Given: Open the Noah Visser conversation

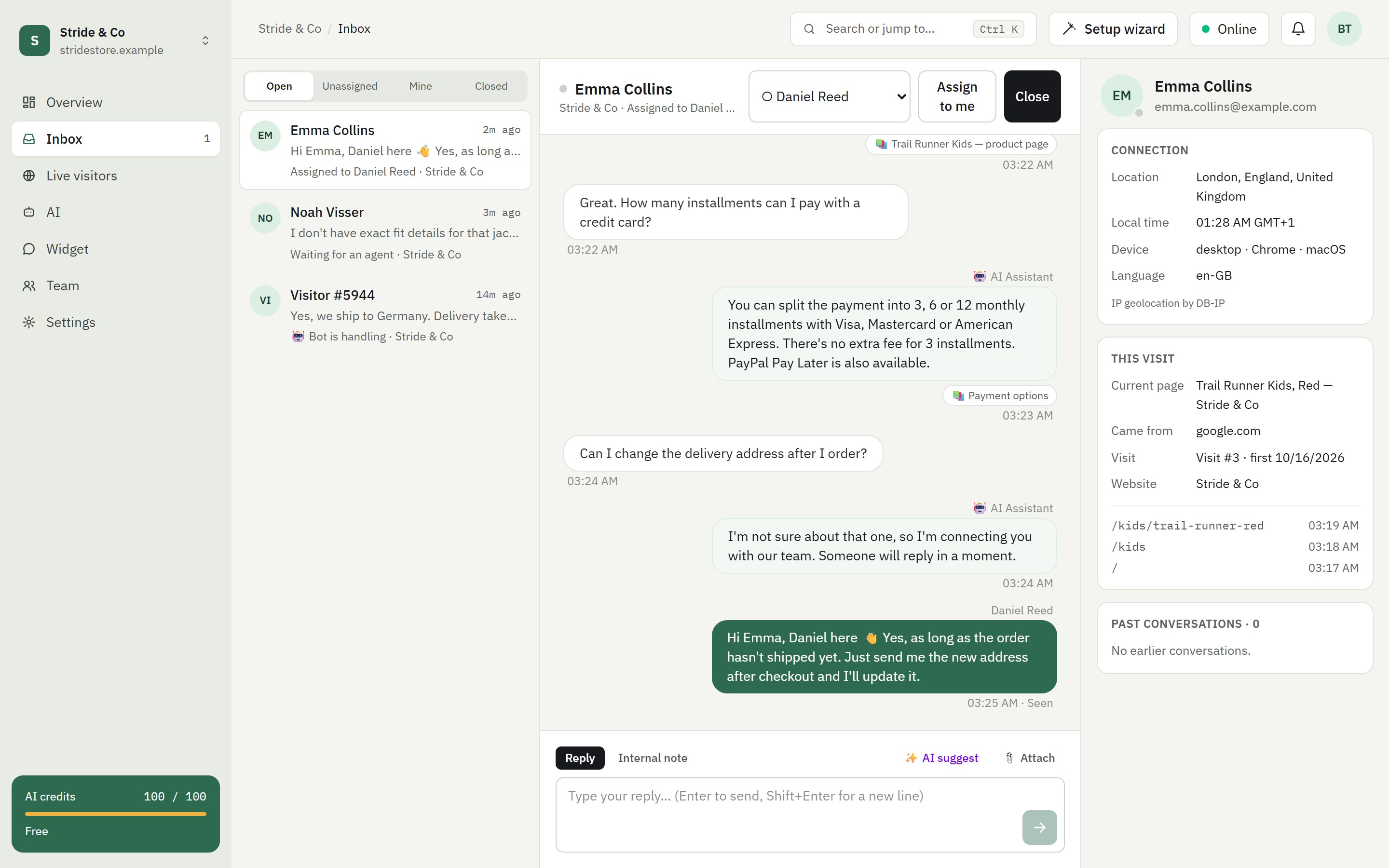Looking at the screenshot, I should (x=385, y=232).
